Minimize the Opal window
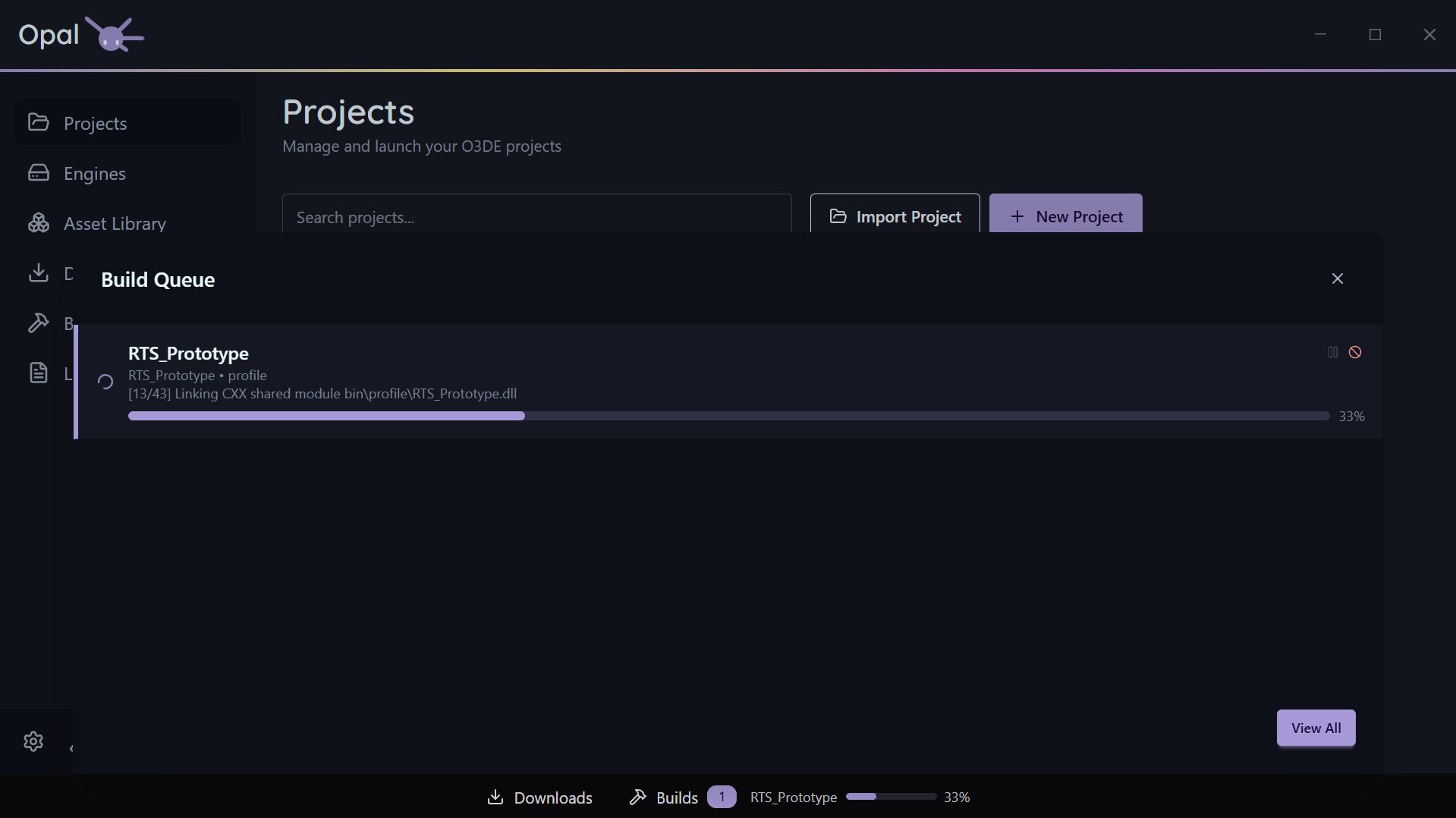Viewport: 1456px width, 818px height. pyautogui.click(x=1320, y=34)
